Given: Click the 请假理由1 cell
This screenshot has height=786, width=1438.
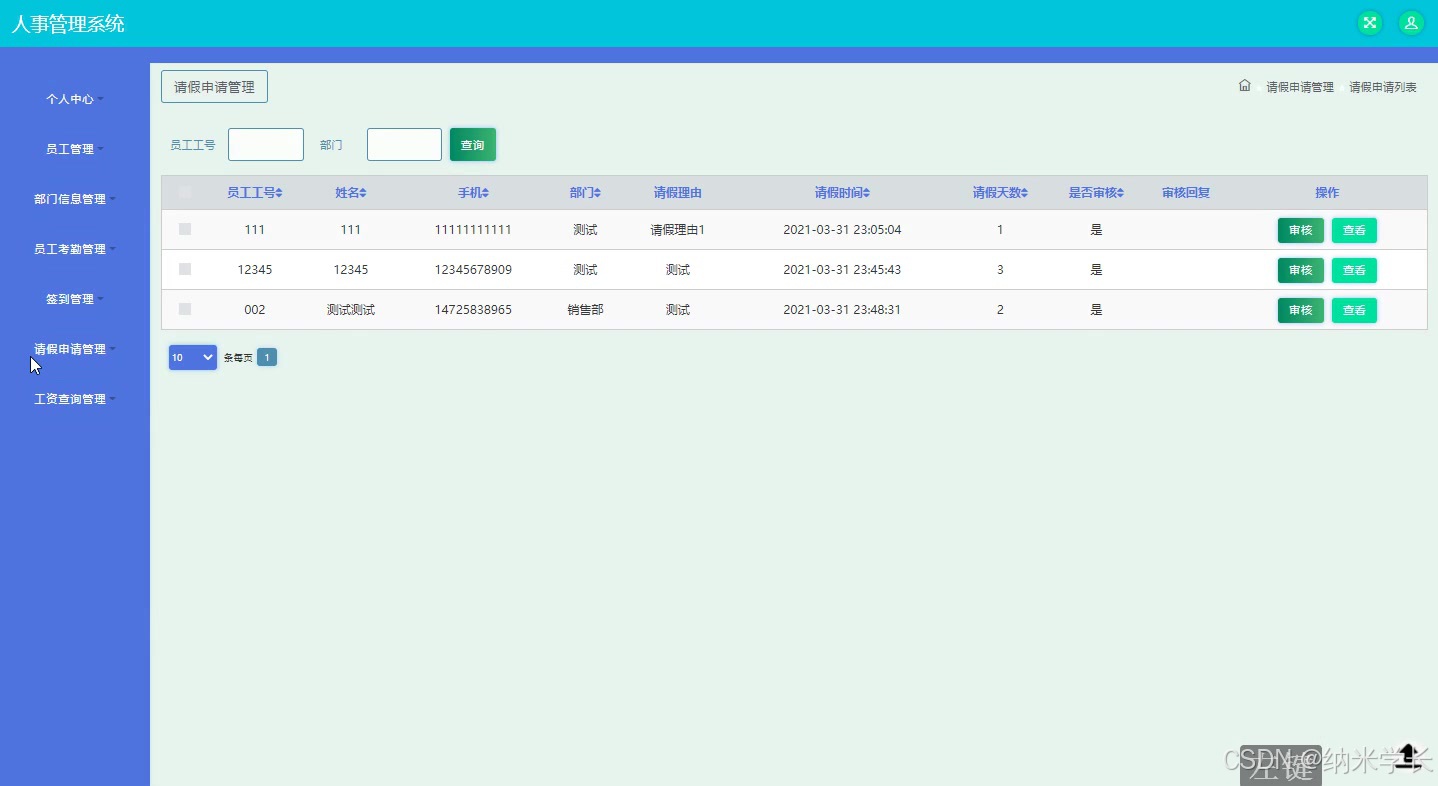Looking at the screenshot, I should tap(678, 230).
